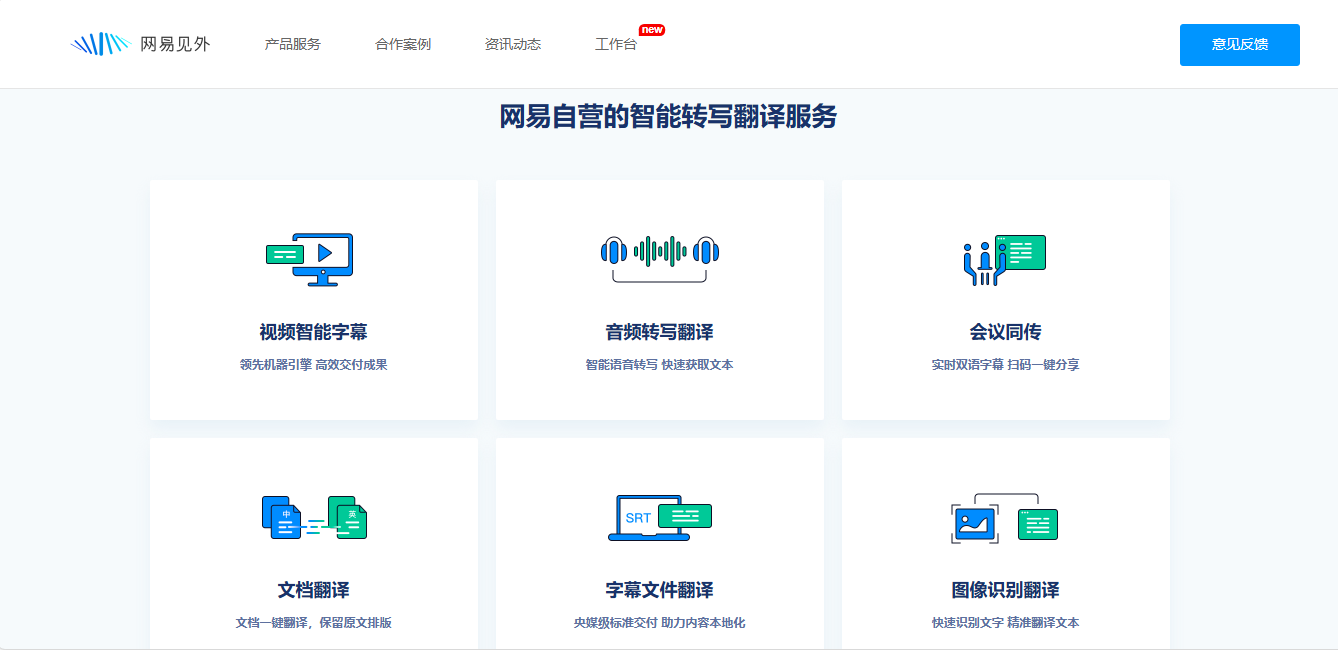Image resolution: width=1338 pixels, height=650 pixels.
Task: Click 领先机器引擎 高效交付成果 description
Action: (x=314, y=365)
